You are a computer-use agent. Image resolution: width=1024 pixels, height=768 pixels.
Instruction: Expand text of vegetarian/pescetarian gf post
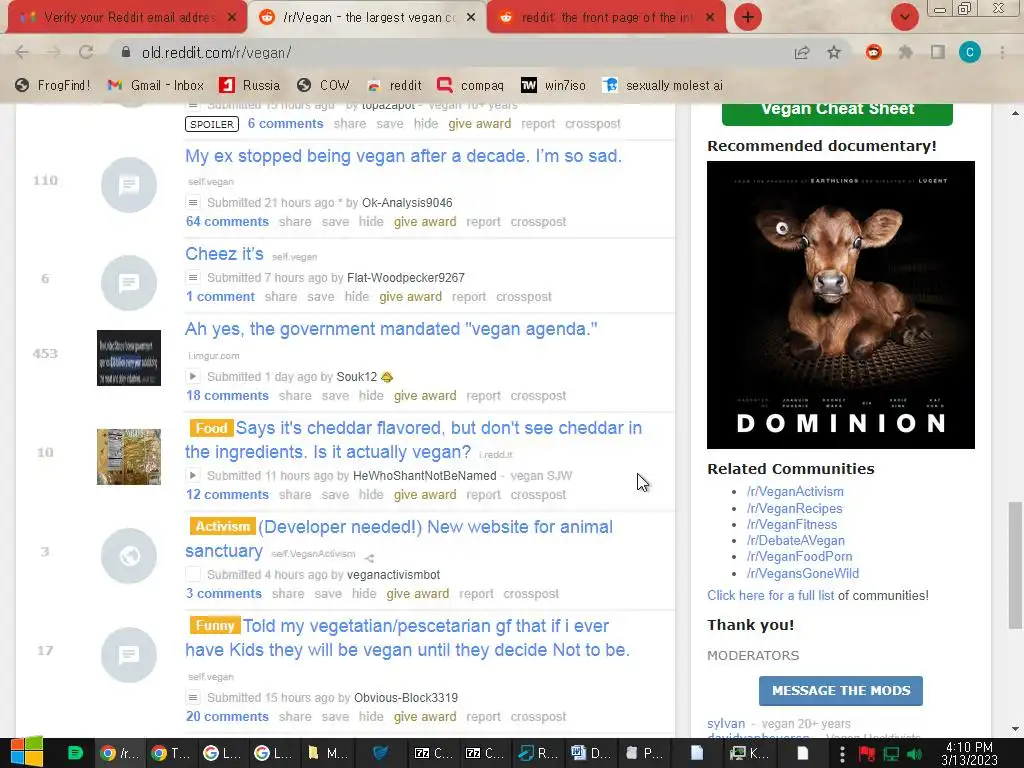point(193,697)
